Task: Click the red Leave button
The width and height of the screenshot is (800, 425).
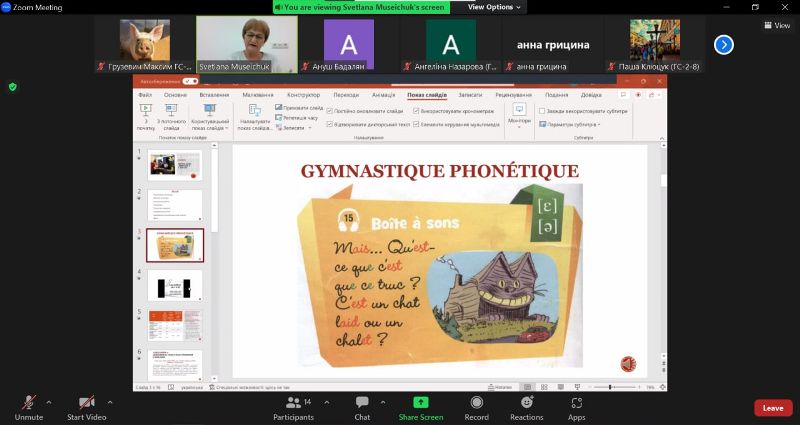Action: point(773,408)
